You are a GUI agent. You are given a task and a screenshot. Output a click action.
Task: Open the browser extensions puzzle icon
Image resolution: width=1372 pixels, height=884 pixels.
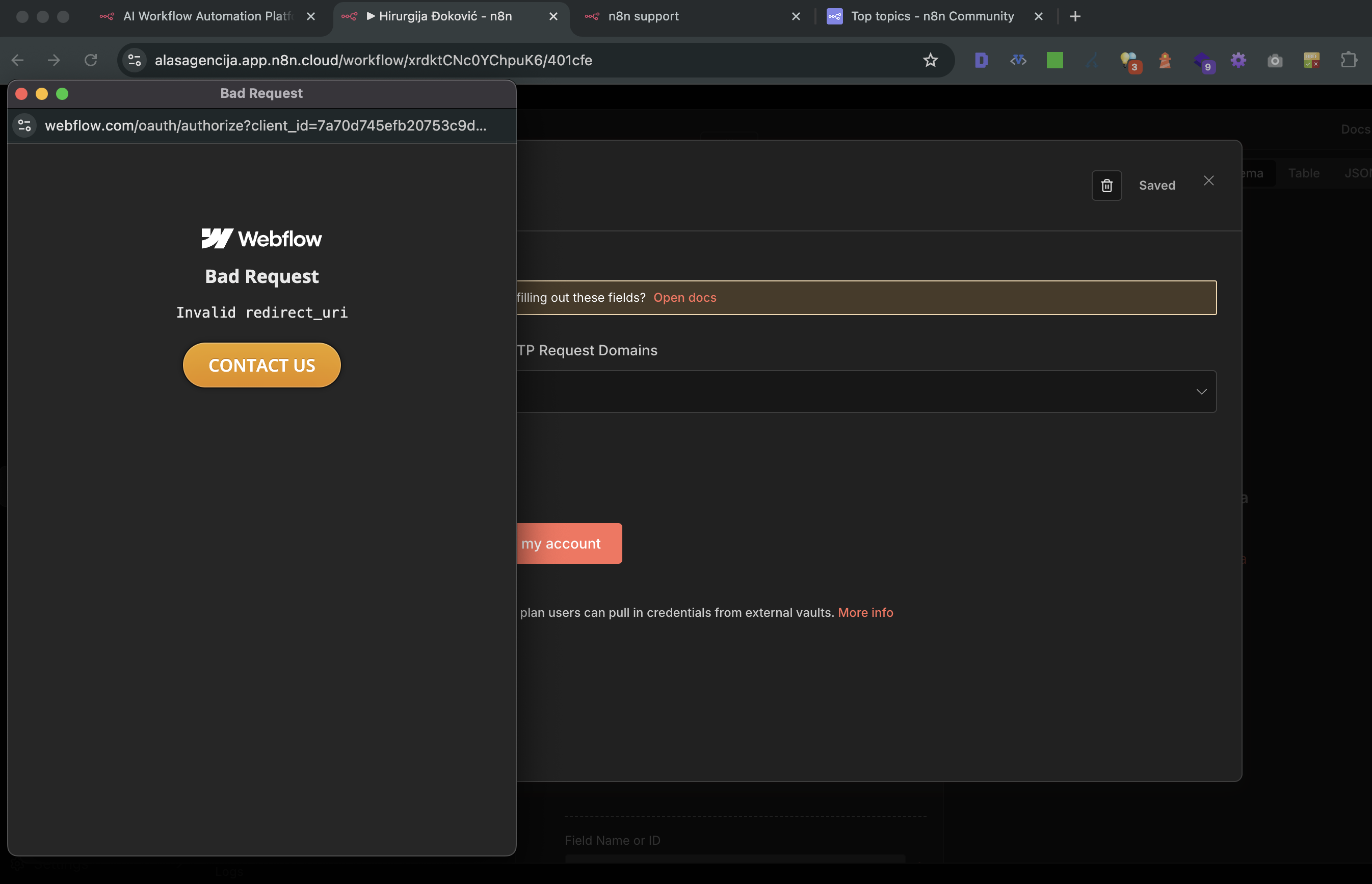pyautogui.click(x=1349, y=60)
